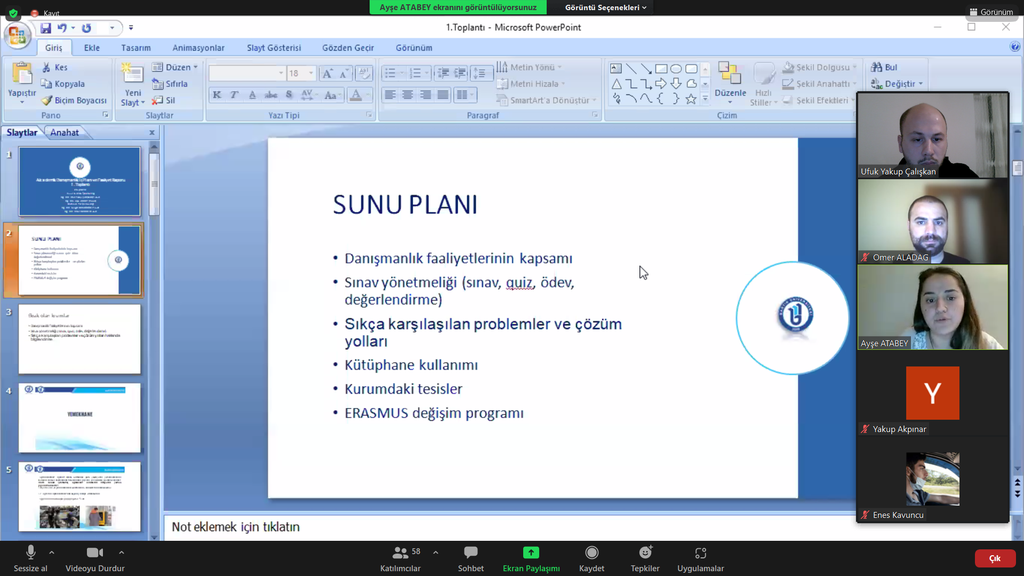
Task: Save the presentation using the floppy icon
Action: 45,28
